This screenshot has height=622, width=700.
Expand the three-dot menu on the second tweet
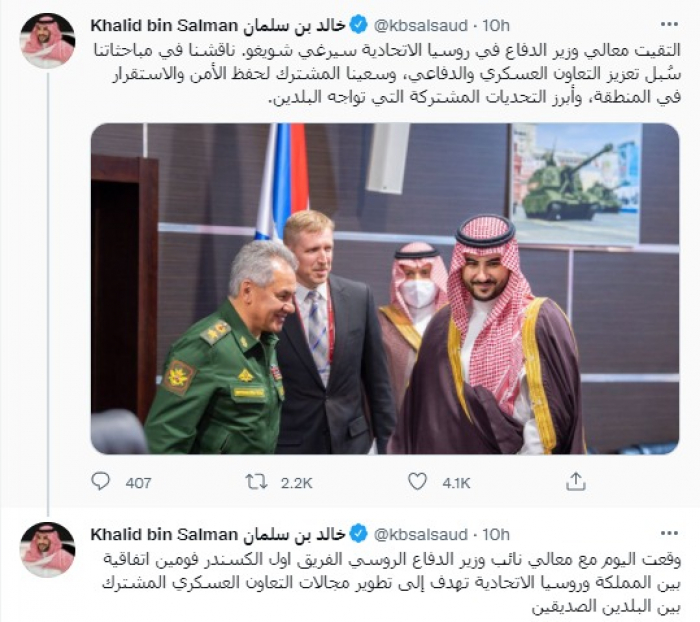tap(665, 534)
